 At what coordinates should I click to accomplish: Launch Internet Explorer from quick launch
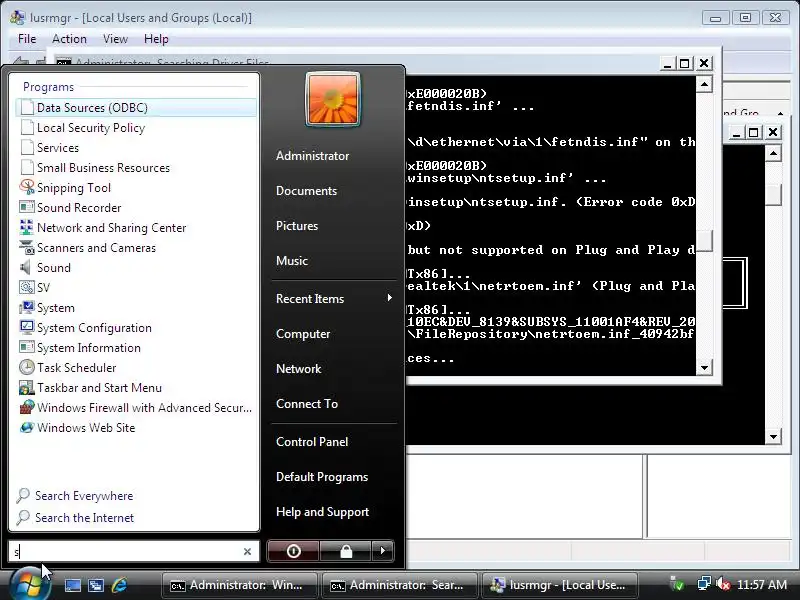[119, 585]
